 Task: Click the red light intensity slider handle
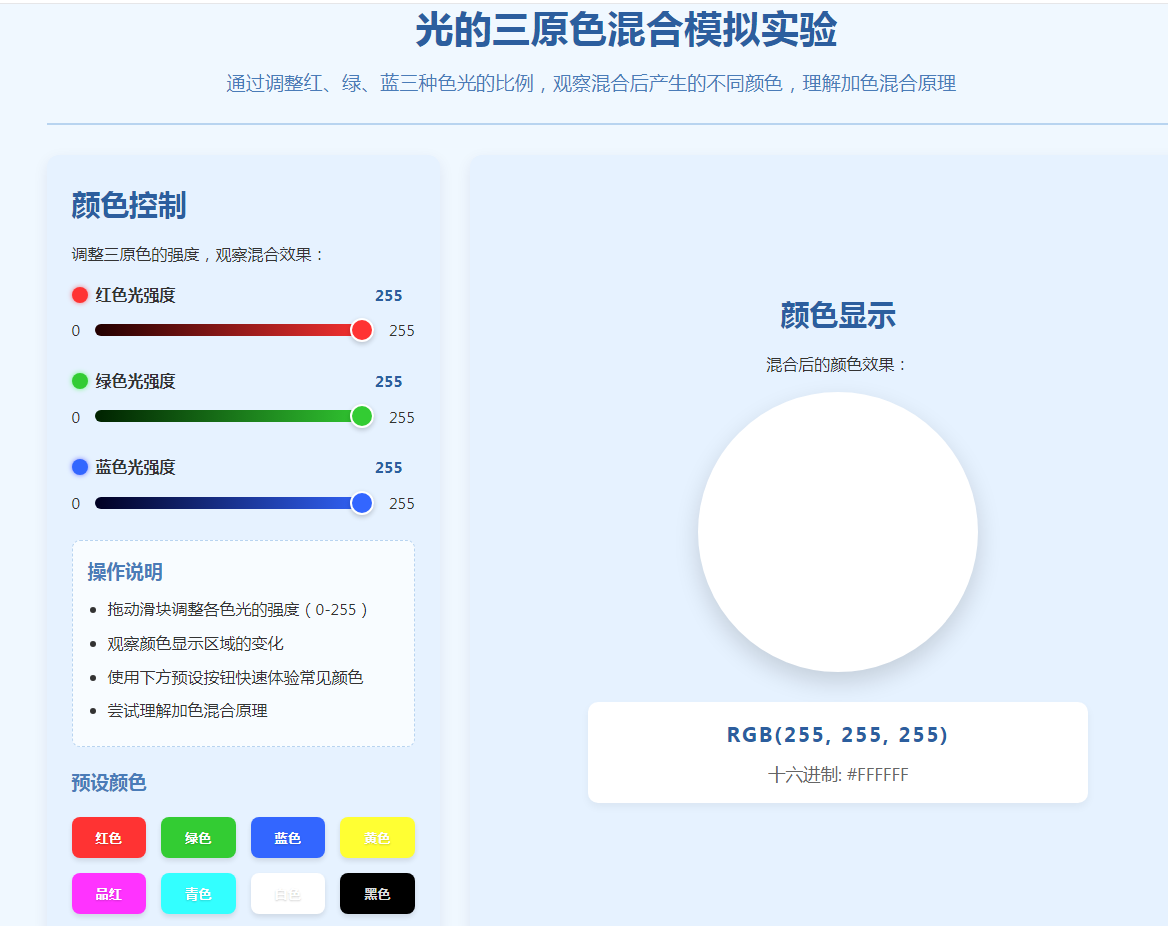pos(362,330)
